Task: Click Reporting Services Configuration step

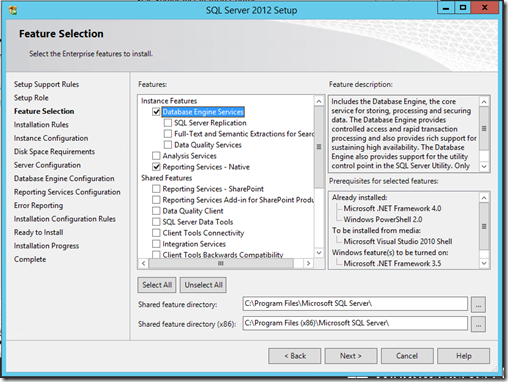Action: 67,192
